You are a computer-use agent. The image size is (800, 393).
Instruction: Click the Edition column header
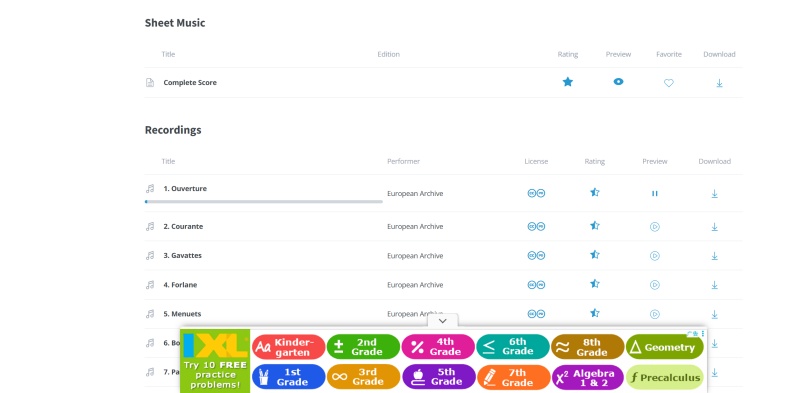388,54
